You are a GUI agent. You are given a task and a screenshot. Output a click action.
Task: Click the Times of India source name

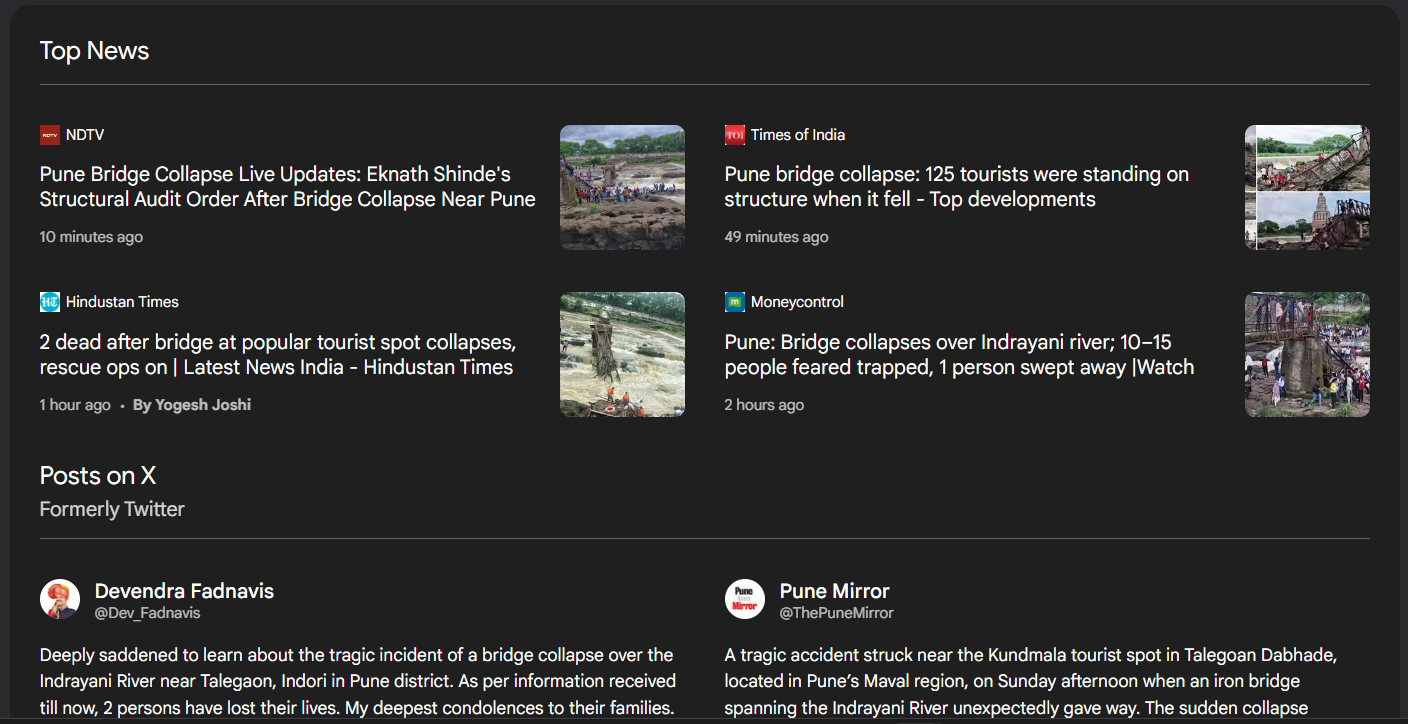click(x=798, y=135)
